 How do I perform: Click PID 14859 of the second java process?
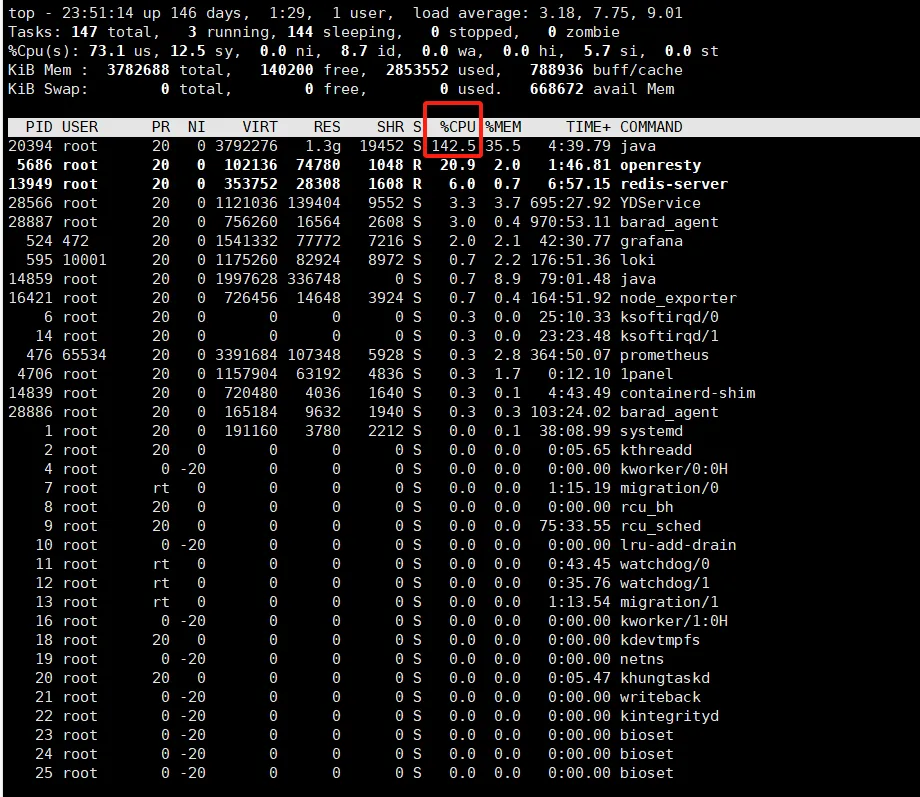click(x=31, y=279)
